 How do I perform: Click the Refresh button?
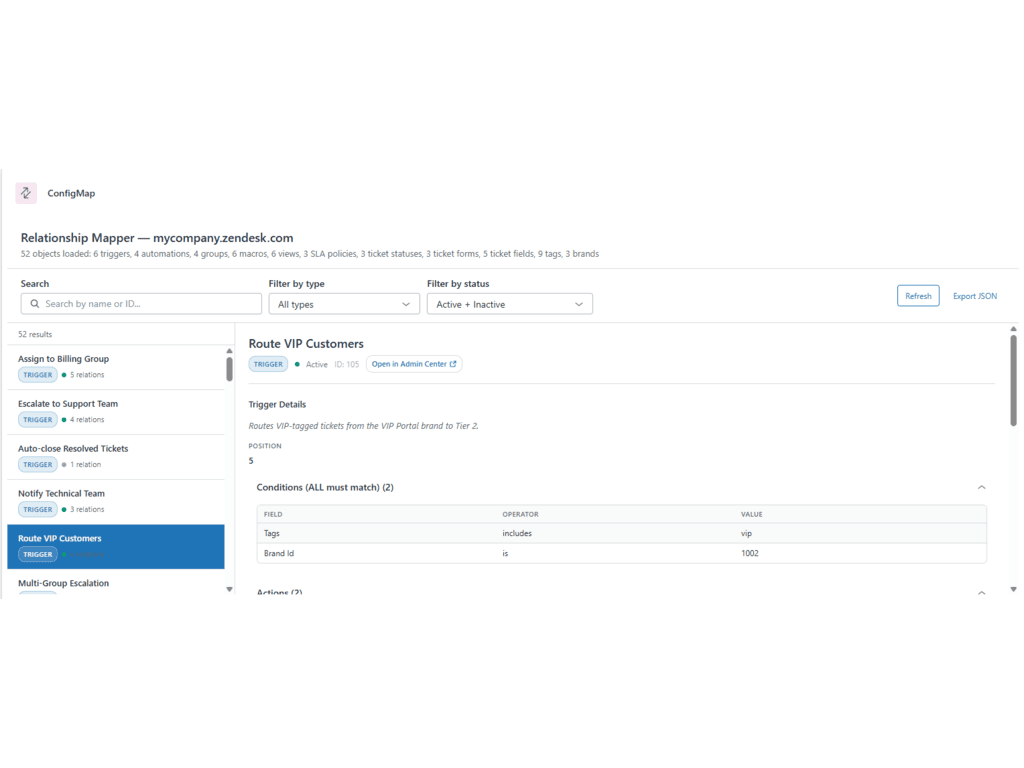(918, 296)
